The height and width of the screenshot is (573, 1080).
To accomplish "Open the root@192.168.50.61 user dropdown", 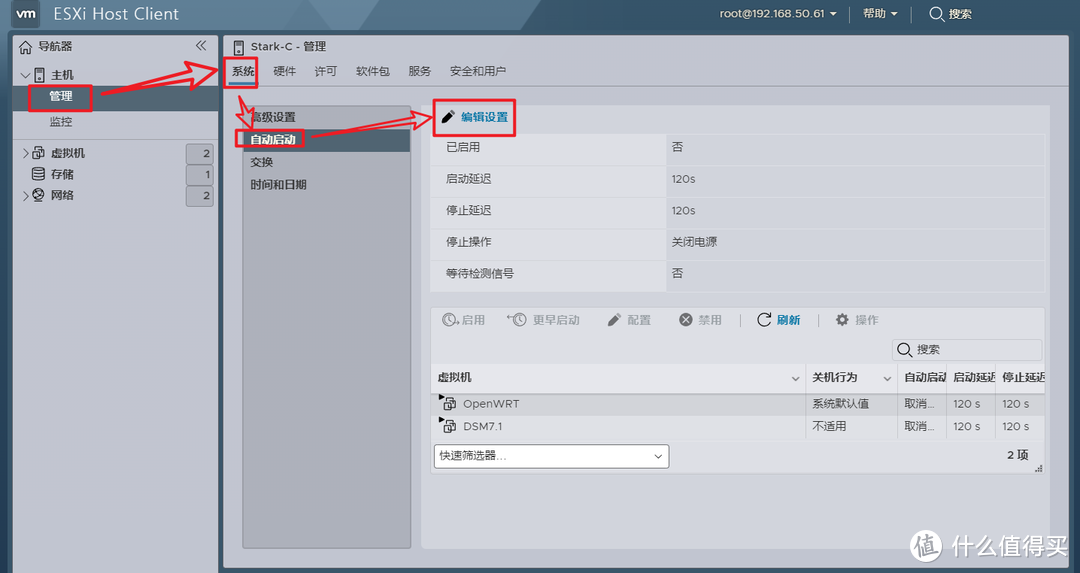I will [x=778, y=14].
